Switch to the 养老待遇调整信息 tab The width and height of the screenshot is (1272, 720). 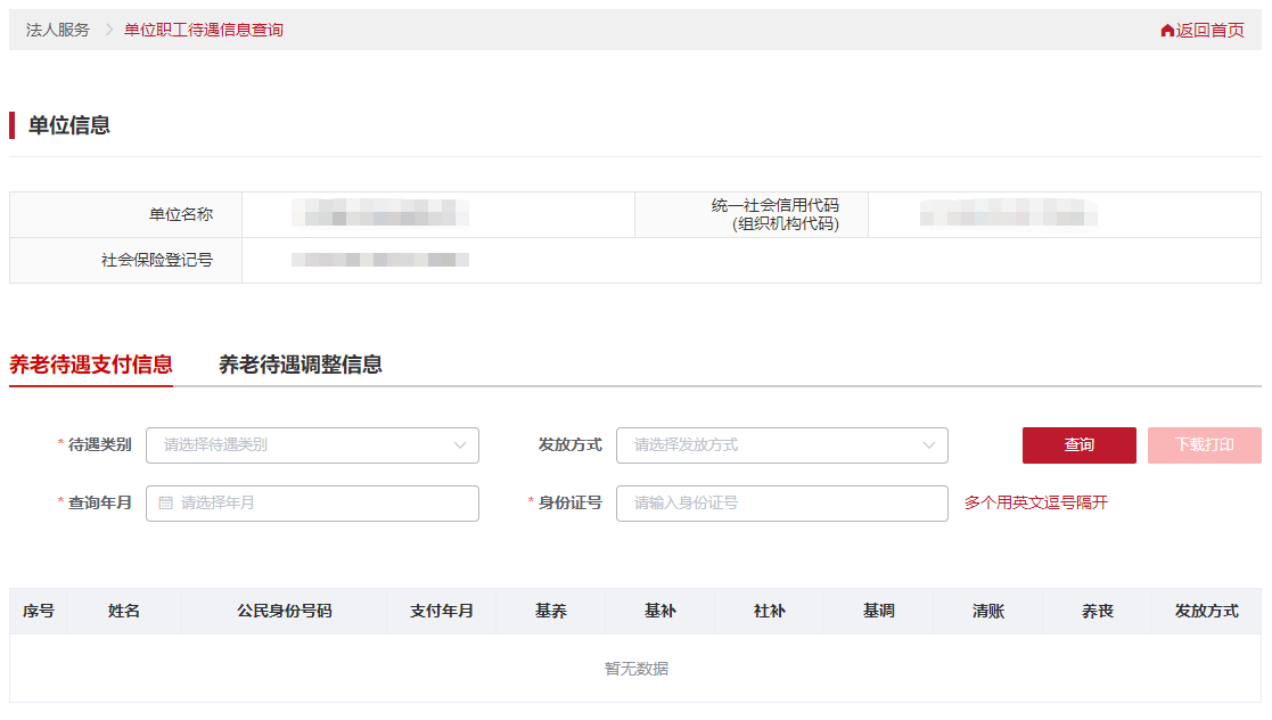300,366
